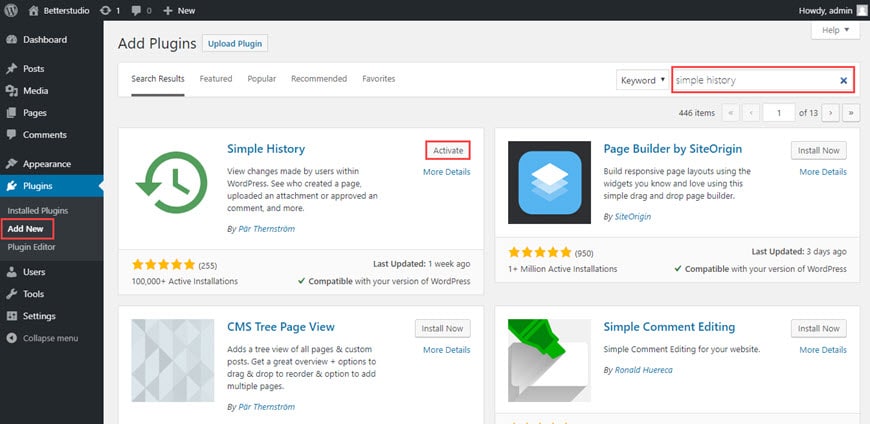Expand the Help panel dropdown
Screen dimensions: 870x424
pos(836,31)
